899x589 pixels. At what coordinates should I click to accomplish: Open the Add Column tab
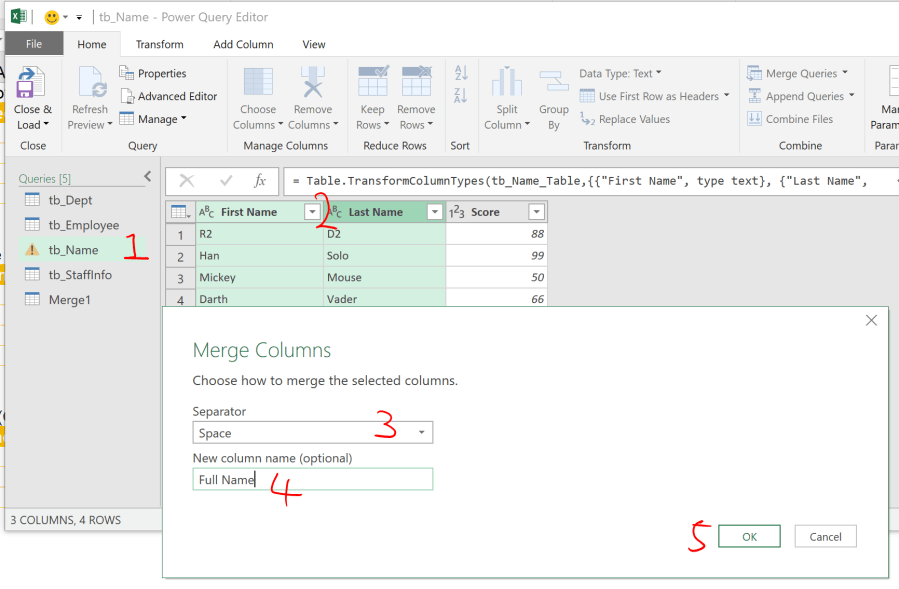click(243, 44)
